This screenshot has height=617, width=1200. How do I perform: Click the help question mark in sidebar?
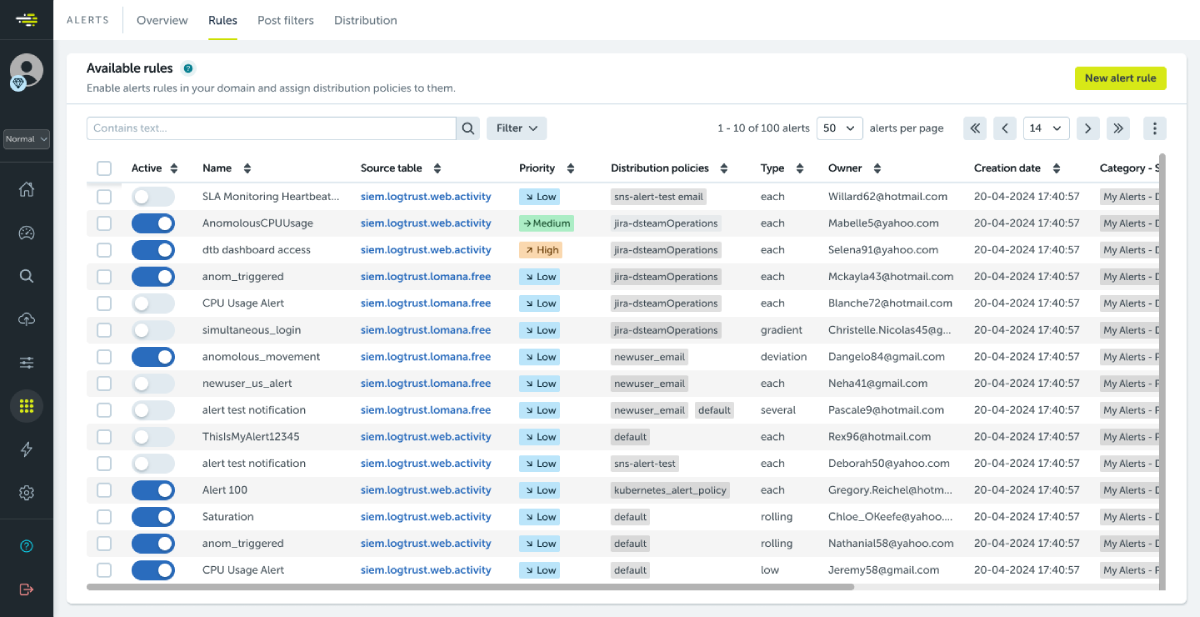[x=27, y=546]
